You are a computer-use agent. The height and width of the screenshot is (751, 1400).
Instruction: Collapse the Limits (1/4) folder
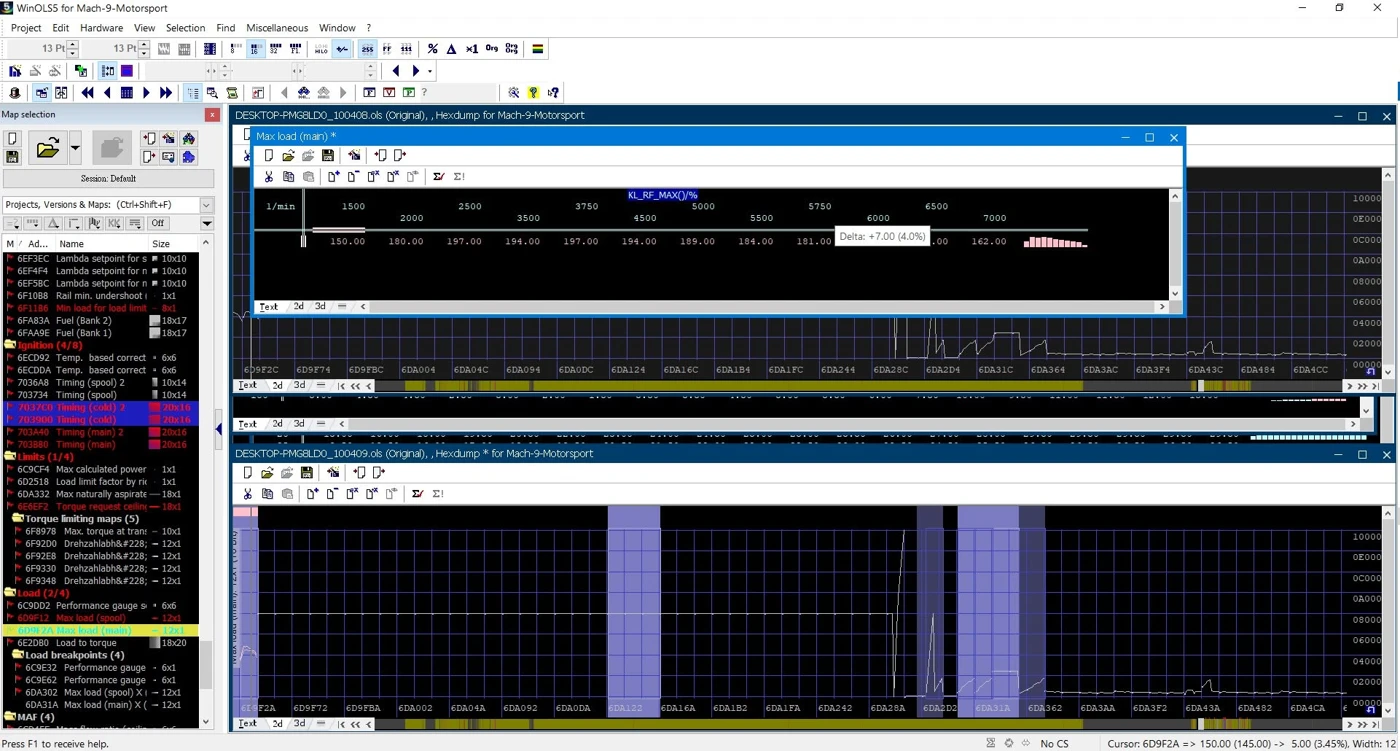10,457
